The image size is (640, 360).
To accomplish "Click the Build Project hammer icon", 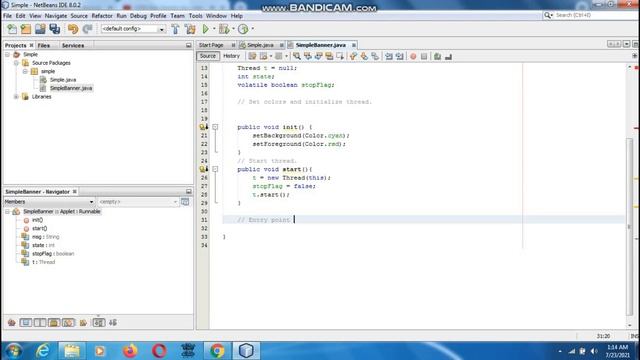I will click(175, 29).
